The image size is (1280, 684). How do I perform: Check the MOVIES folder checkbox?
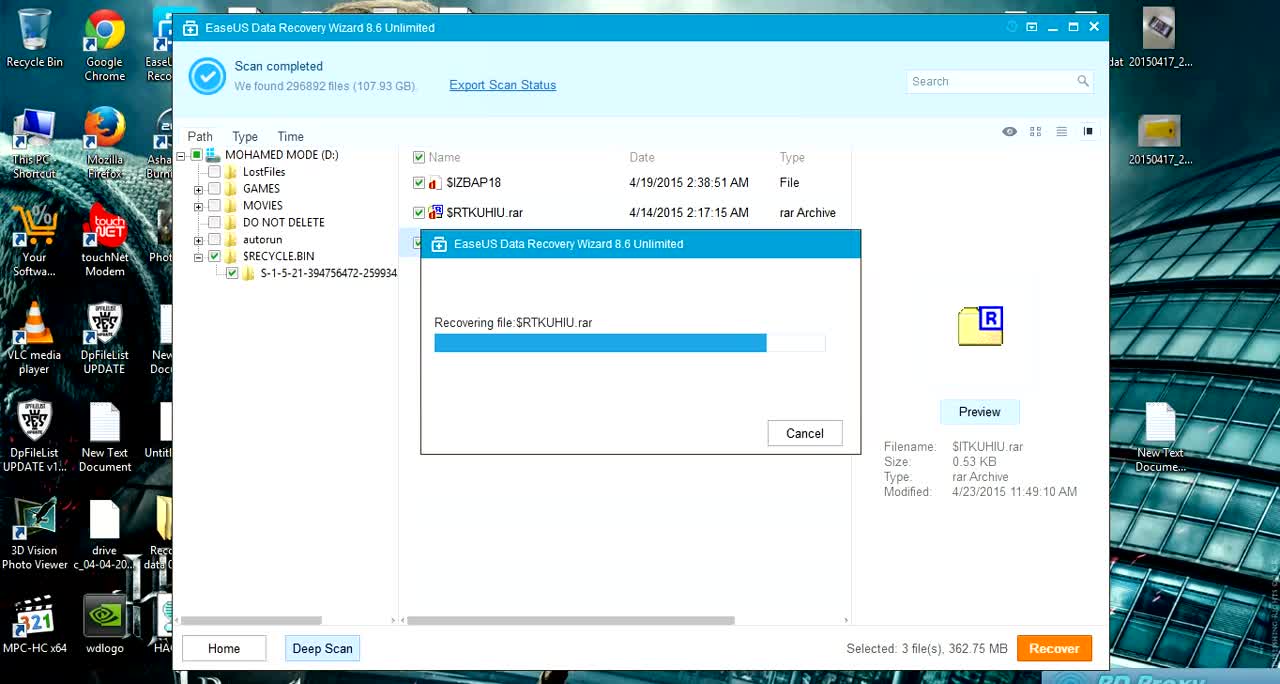(214, 206)
